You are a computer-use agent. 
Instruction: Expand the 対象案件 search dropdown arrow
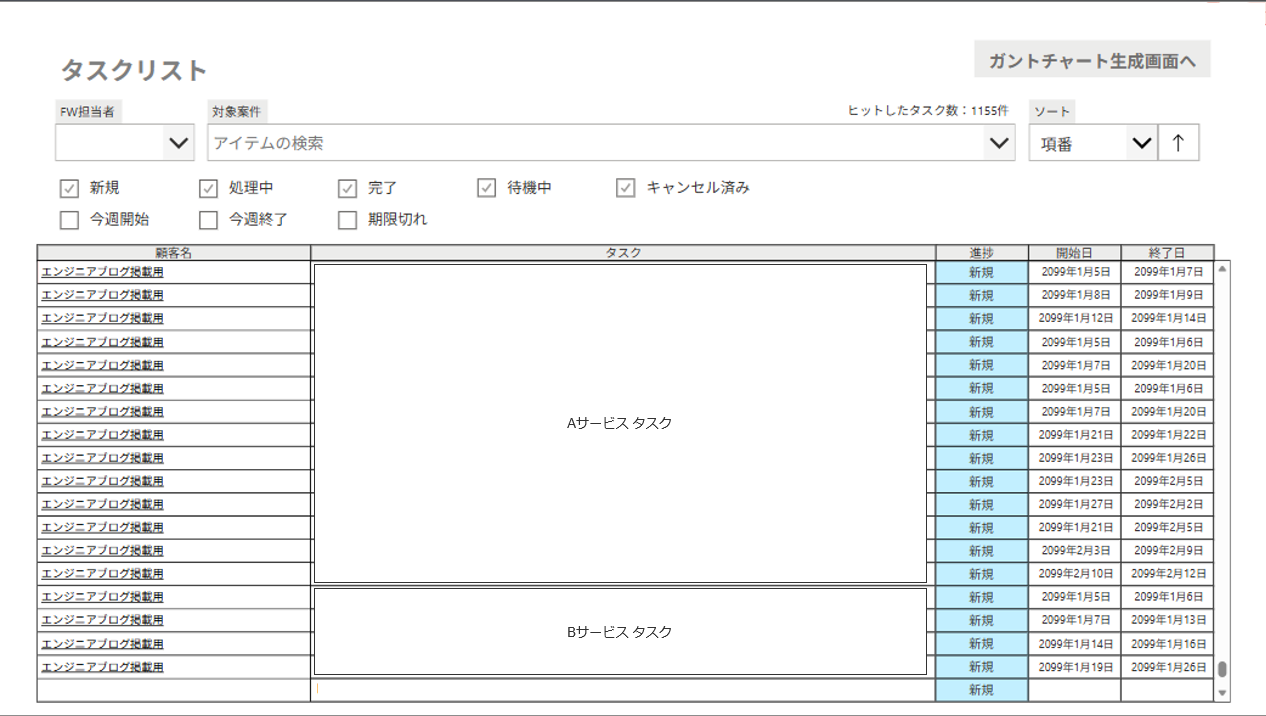(998, 143)
